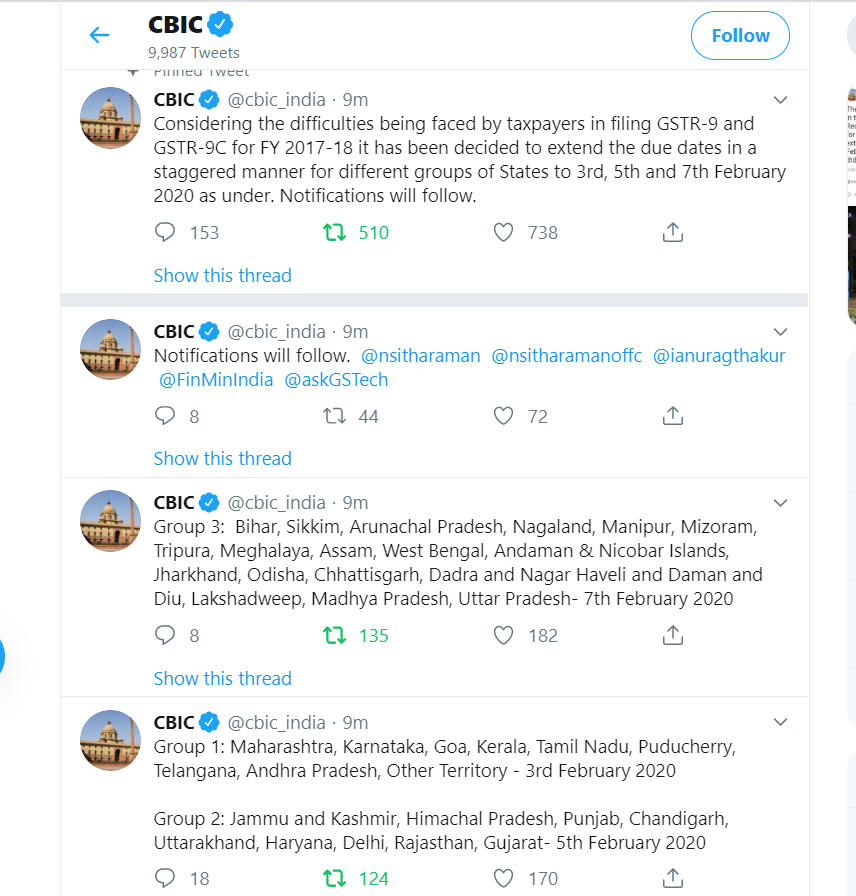Share the Group 1 and 2 tweet
Viewport: 856px width, 896px height.
pyautogui.click(x=673, y=878)
